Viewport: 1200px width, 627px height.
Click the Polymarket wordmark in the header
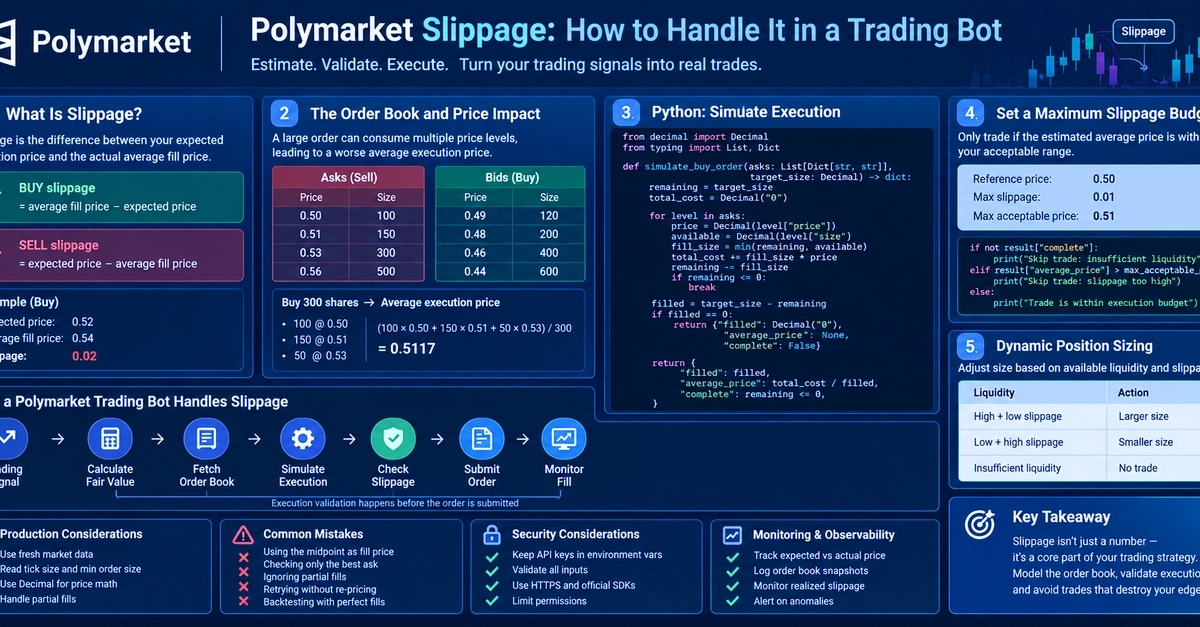pyautogui.click(x=111, y=41)
